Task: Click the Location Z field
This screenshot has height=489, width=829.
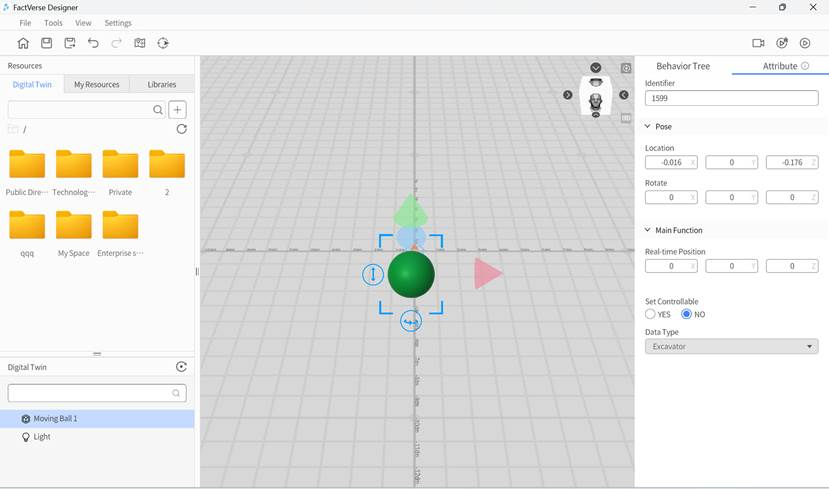Action: pyautogui.click(x=792, y=163)
